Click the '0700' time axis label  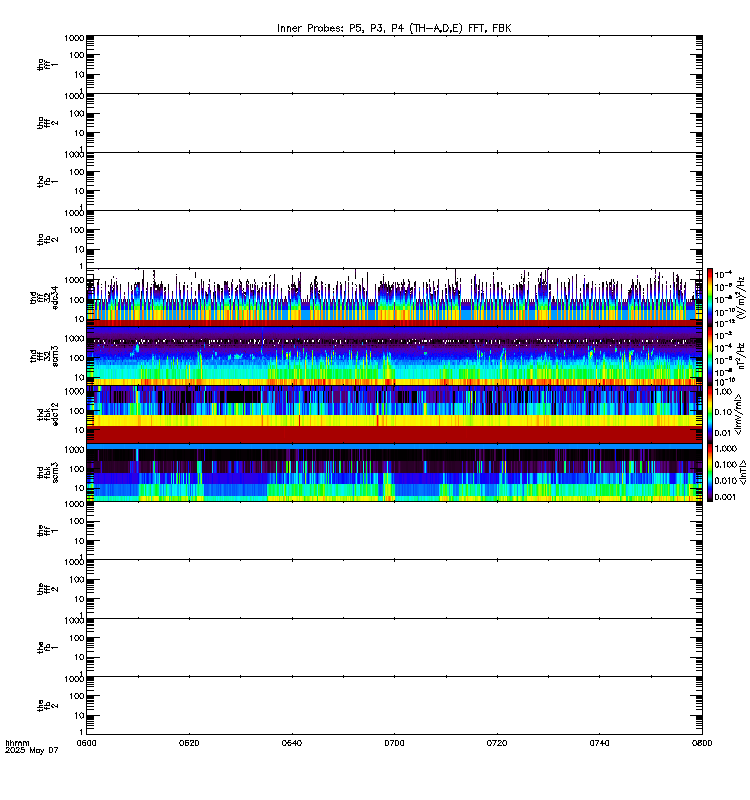[x=394, y=743]
